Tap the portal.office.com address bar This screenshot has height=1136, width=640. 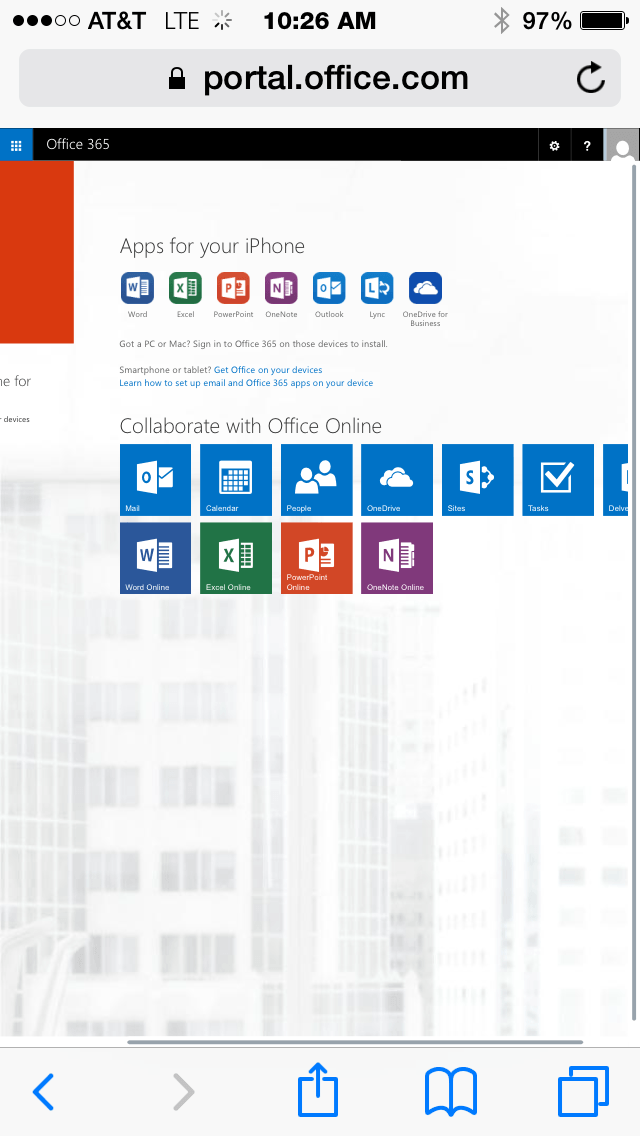320,78
